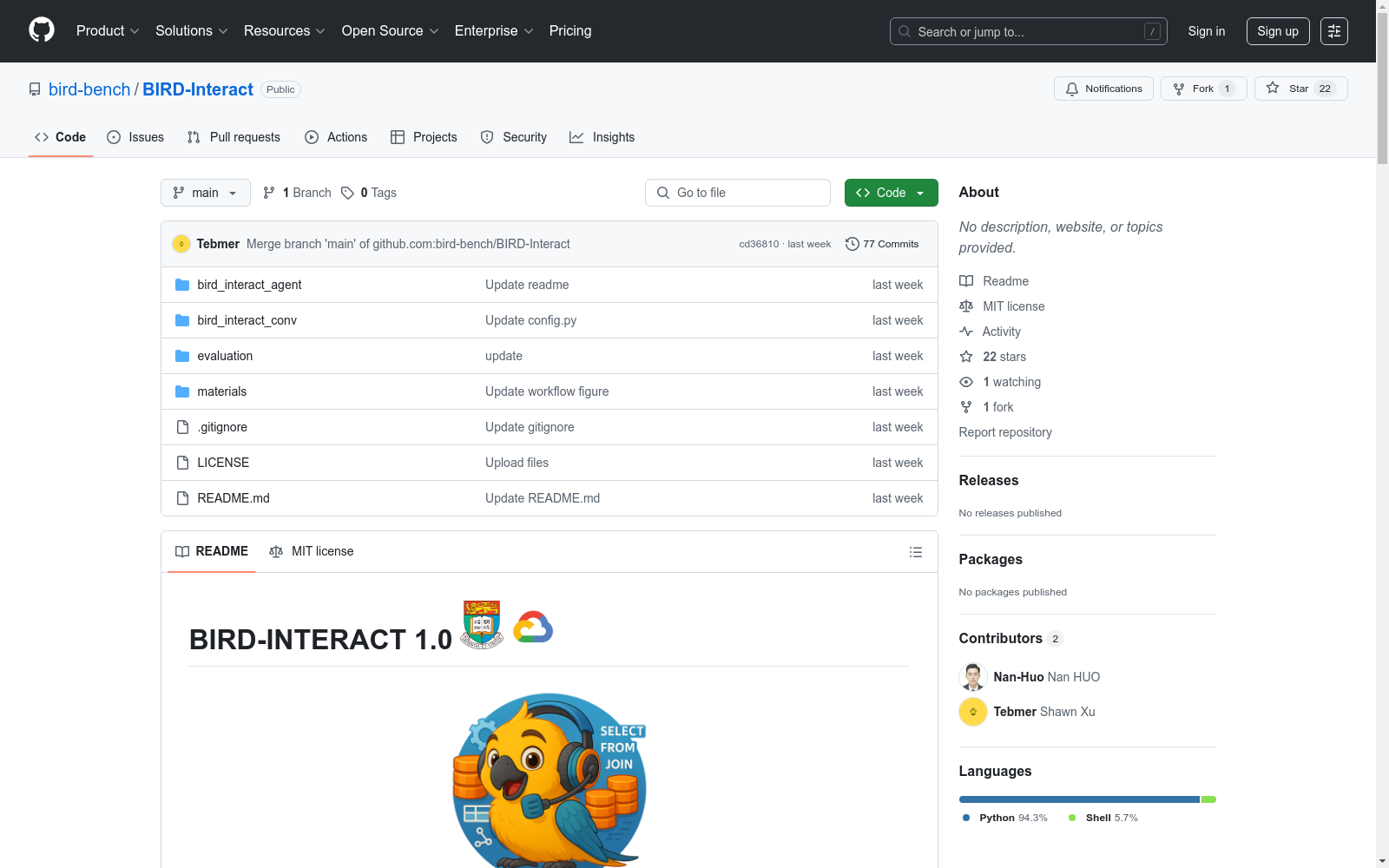Open the README outline list icon
Image resolution: width=1389 pixels, height=868 pixels.
click(915, 552)
